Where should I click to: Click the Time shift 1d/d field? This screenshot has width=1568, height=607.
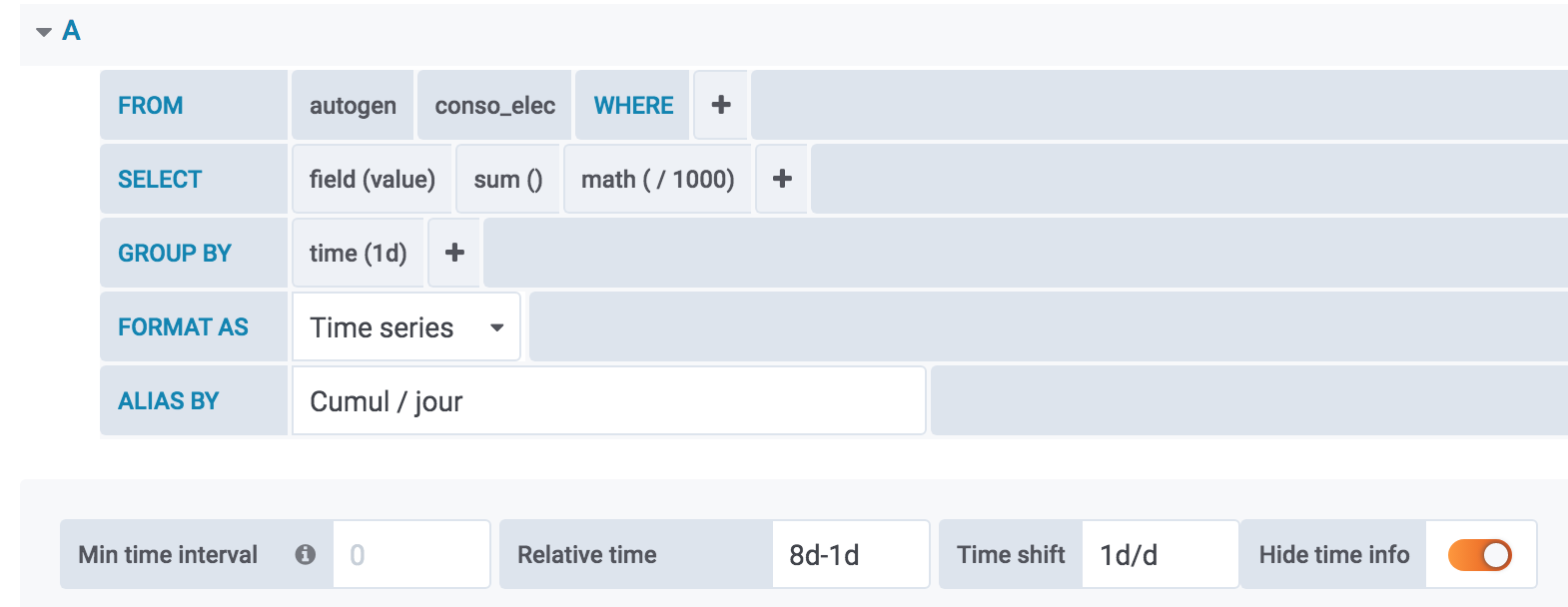1159,554
